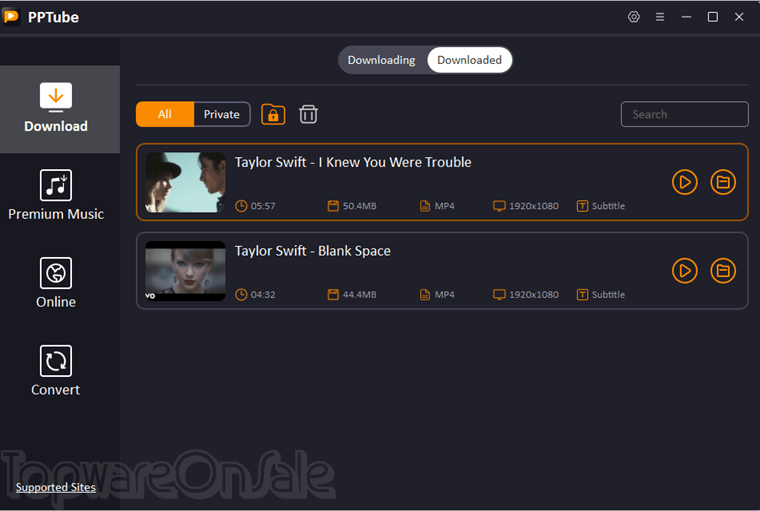Open the settings gear in title bar
The height and width of the screenshot is (511, 760).
(x=633, y=17)
